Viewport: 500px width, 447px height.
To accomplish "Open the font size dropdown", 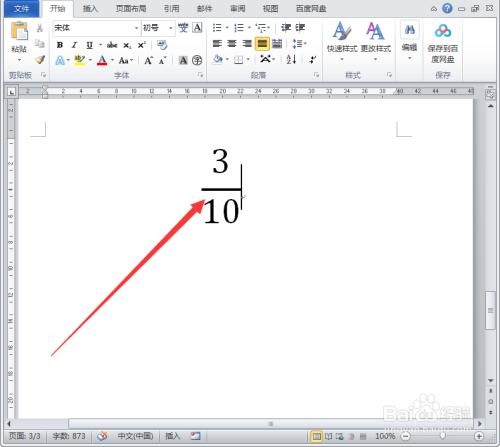I will point(171,28).
